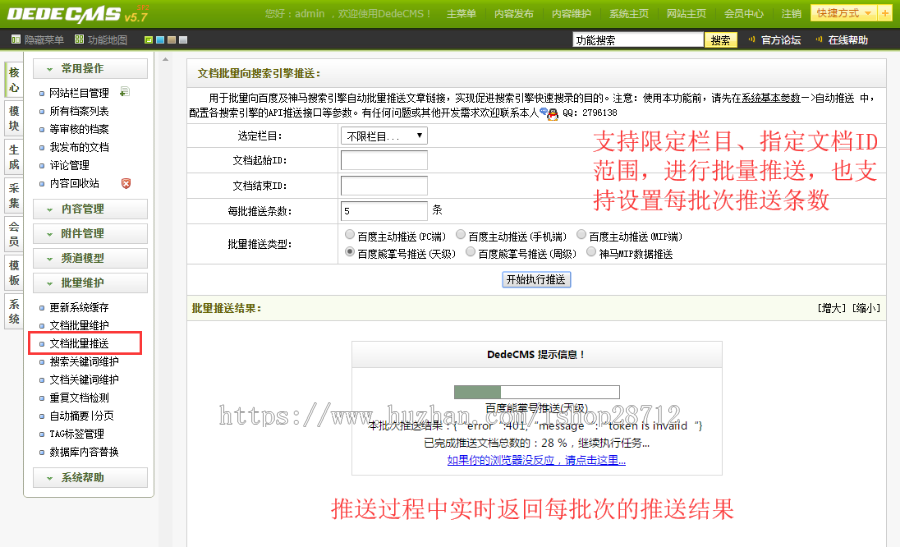Open 所有档案列表 in the sidebar
The height and width of the screenshot is (547, 900).
click(x=79, y=111)
